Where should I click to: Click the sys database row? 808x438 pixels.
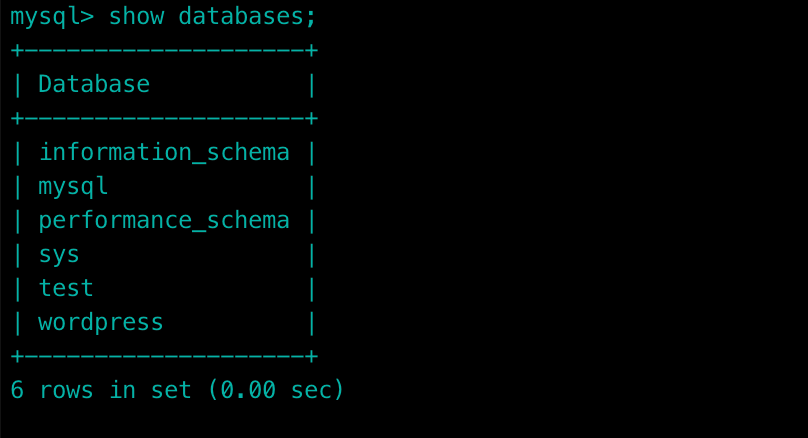pos(59,255)
